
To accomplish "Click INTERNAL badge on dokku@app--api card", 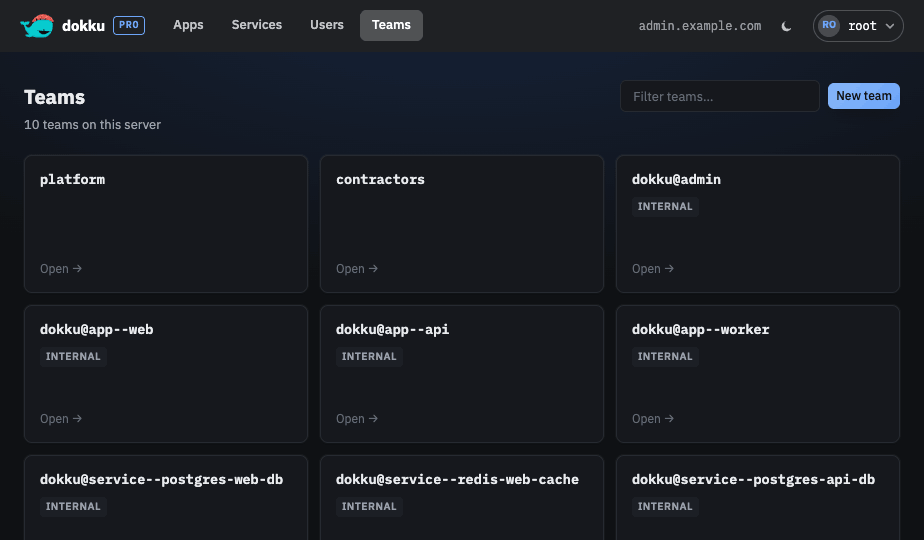I will (369, 356).
